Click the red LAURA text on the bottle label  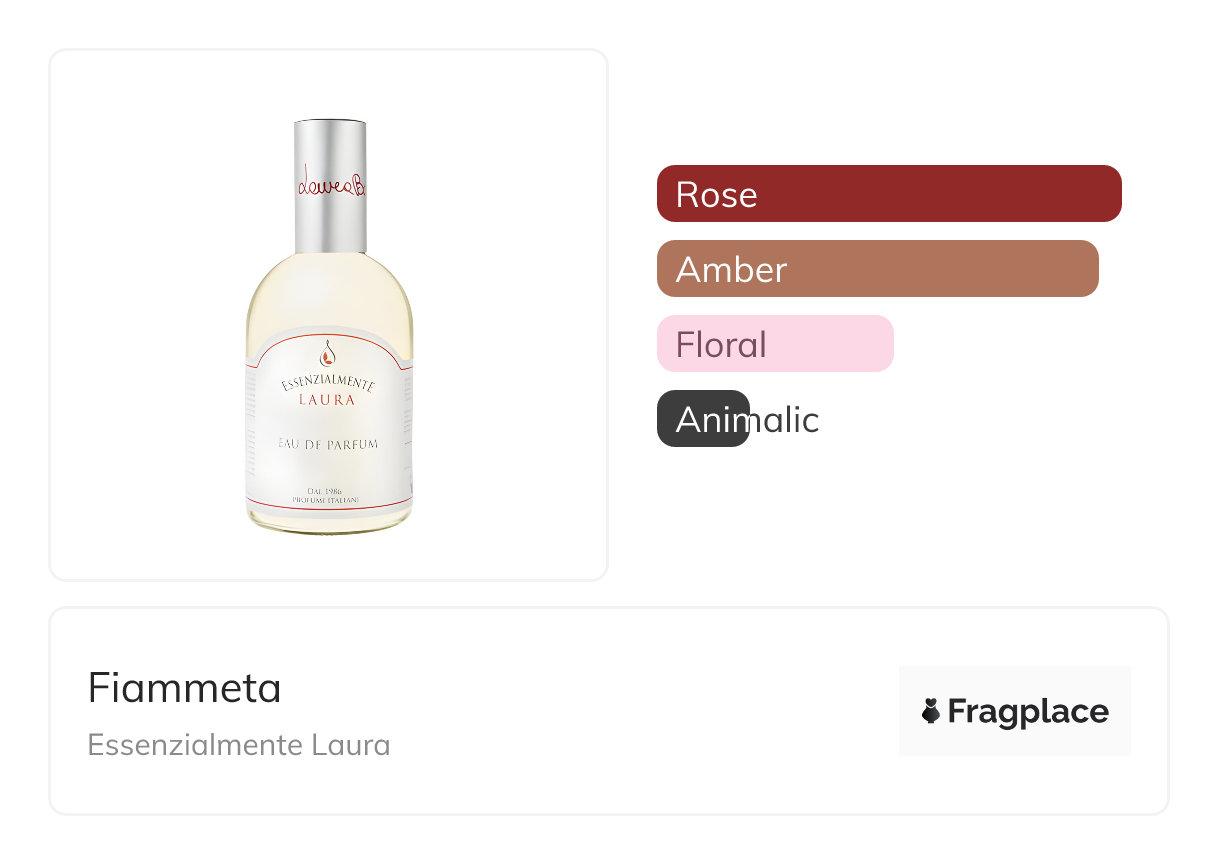coord(327,400)
